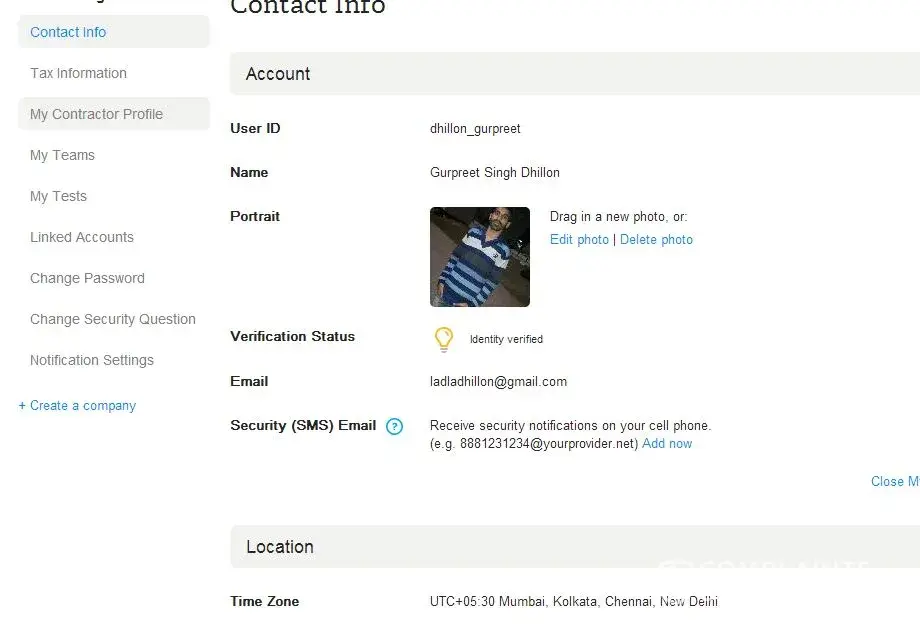920x624 pixels.
Task: Click the Location section header
Action: tap(575, 547)
